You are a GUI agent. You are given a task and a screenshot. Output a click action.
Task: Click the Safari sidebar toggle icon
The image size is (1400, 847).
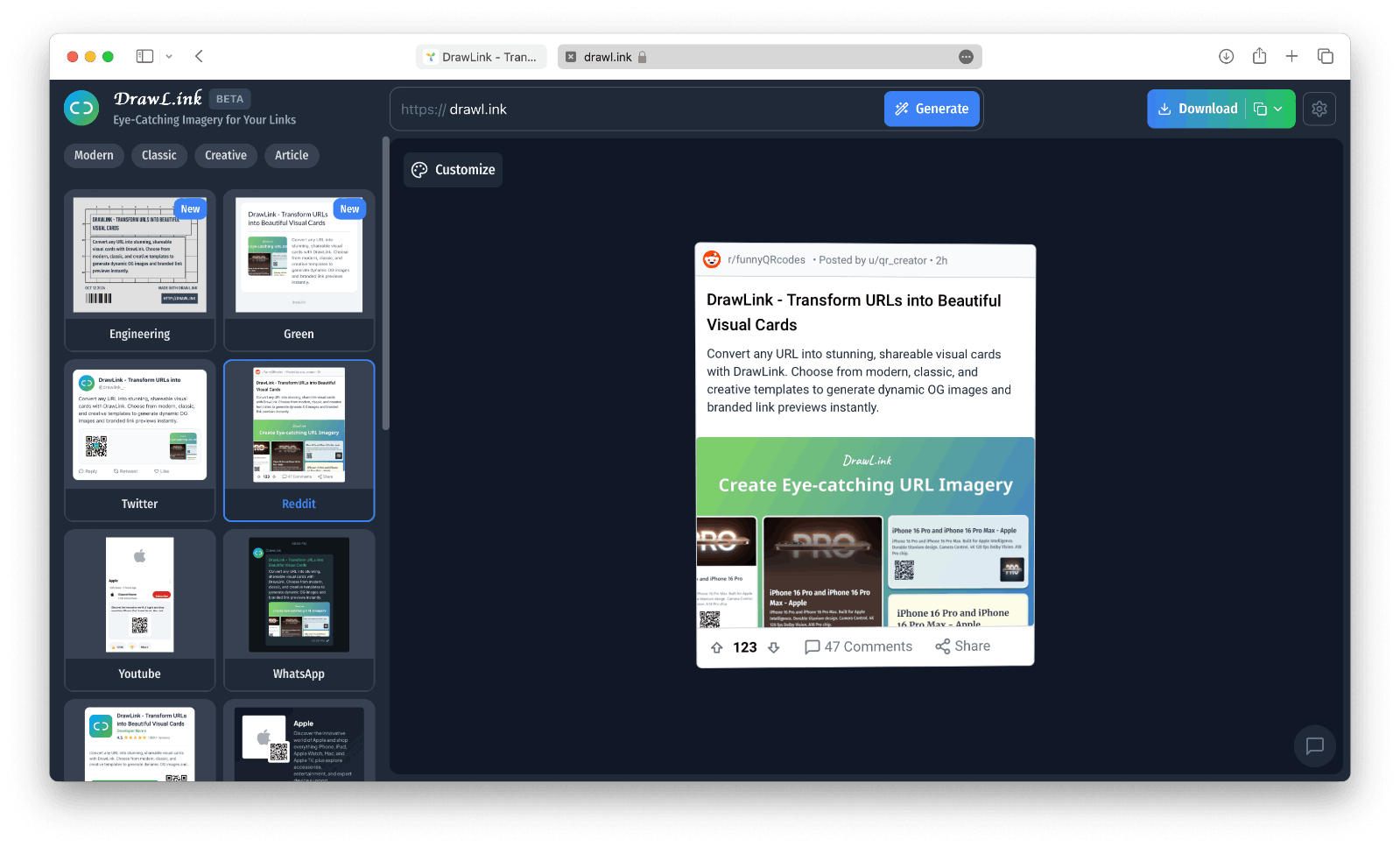pos(144,56)
